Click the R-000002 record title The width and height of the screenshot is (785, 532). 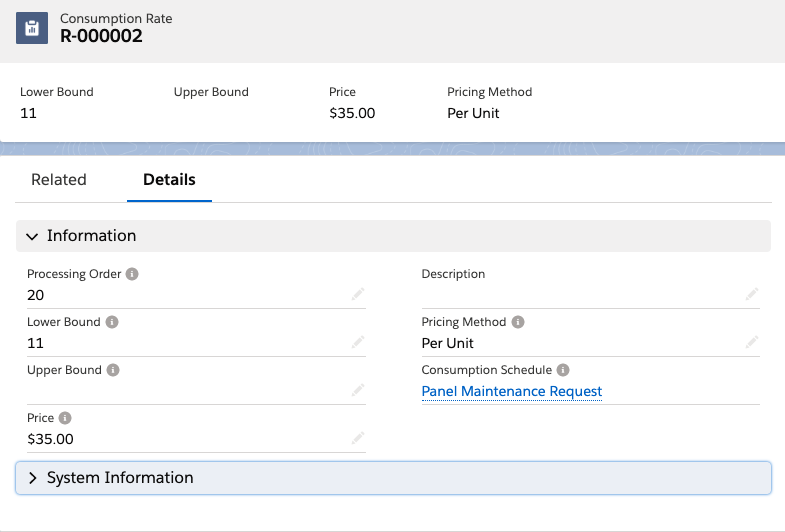coord(101,36)
